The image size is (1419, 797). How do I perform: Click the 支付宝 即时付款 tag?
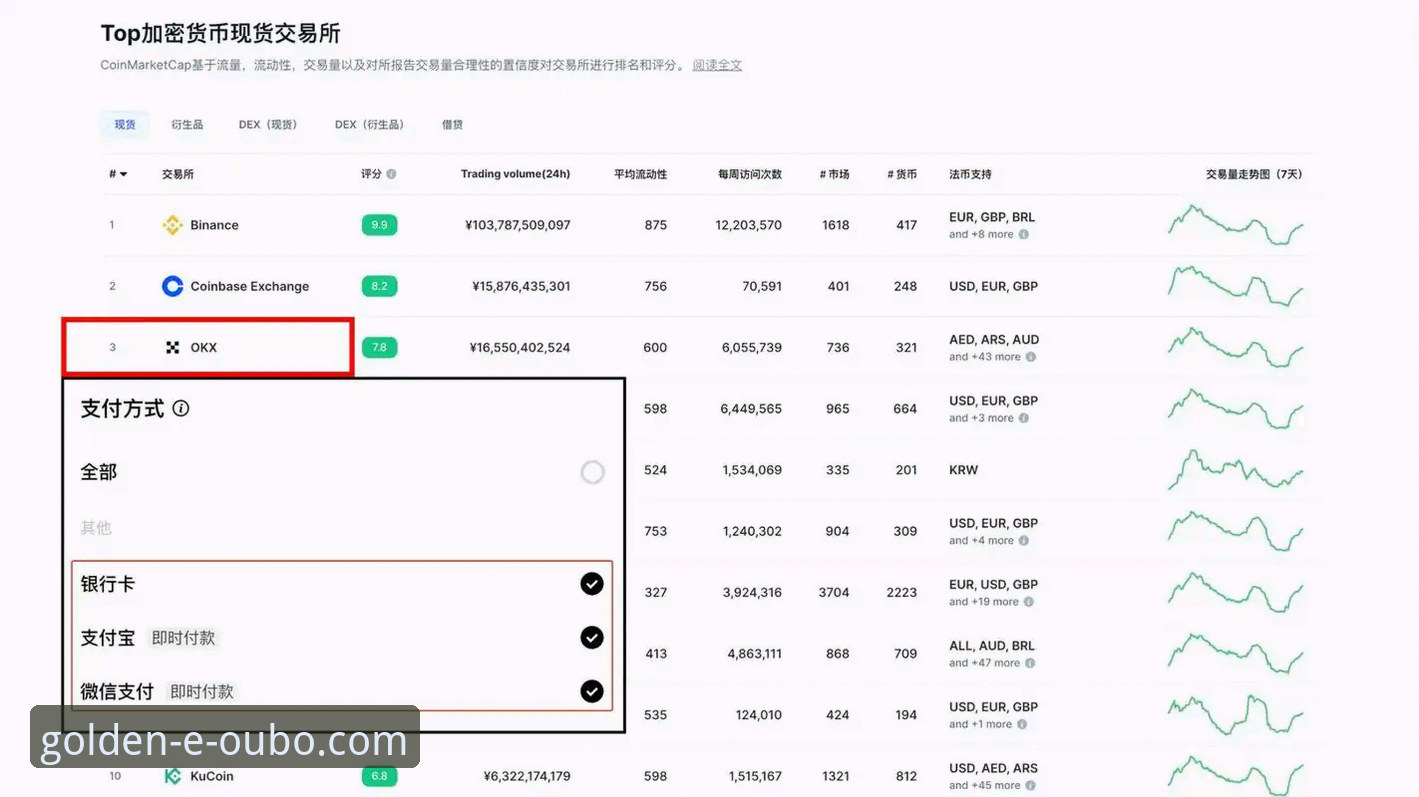(183, 637)
